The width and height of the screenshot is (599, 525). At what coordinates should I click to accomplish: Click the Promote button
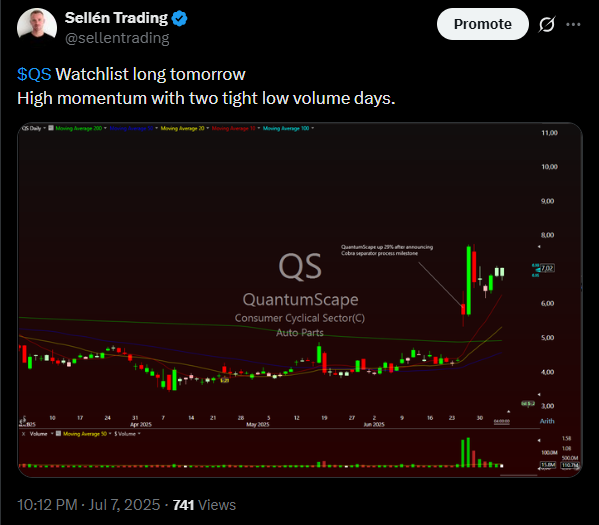click(x=482, y=24)
